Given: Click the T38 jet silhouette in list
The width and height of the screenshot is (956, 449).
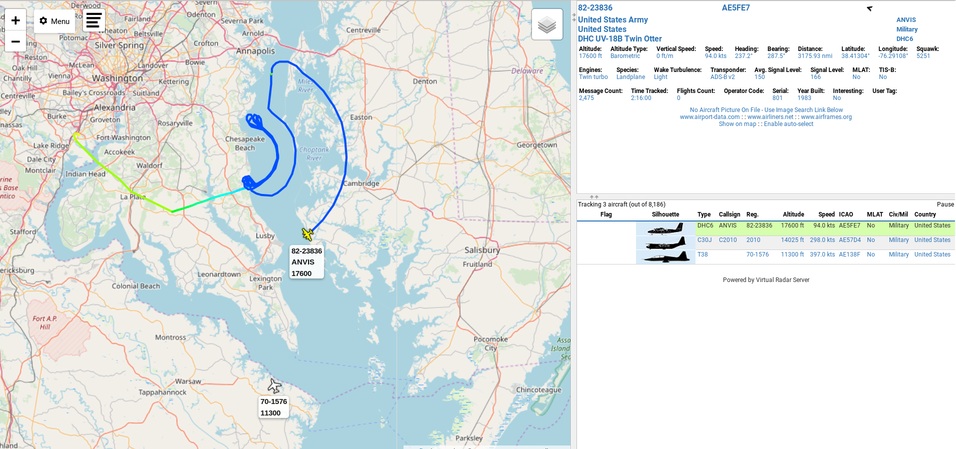Looking at the screenshot, I should click(666, 257).
